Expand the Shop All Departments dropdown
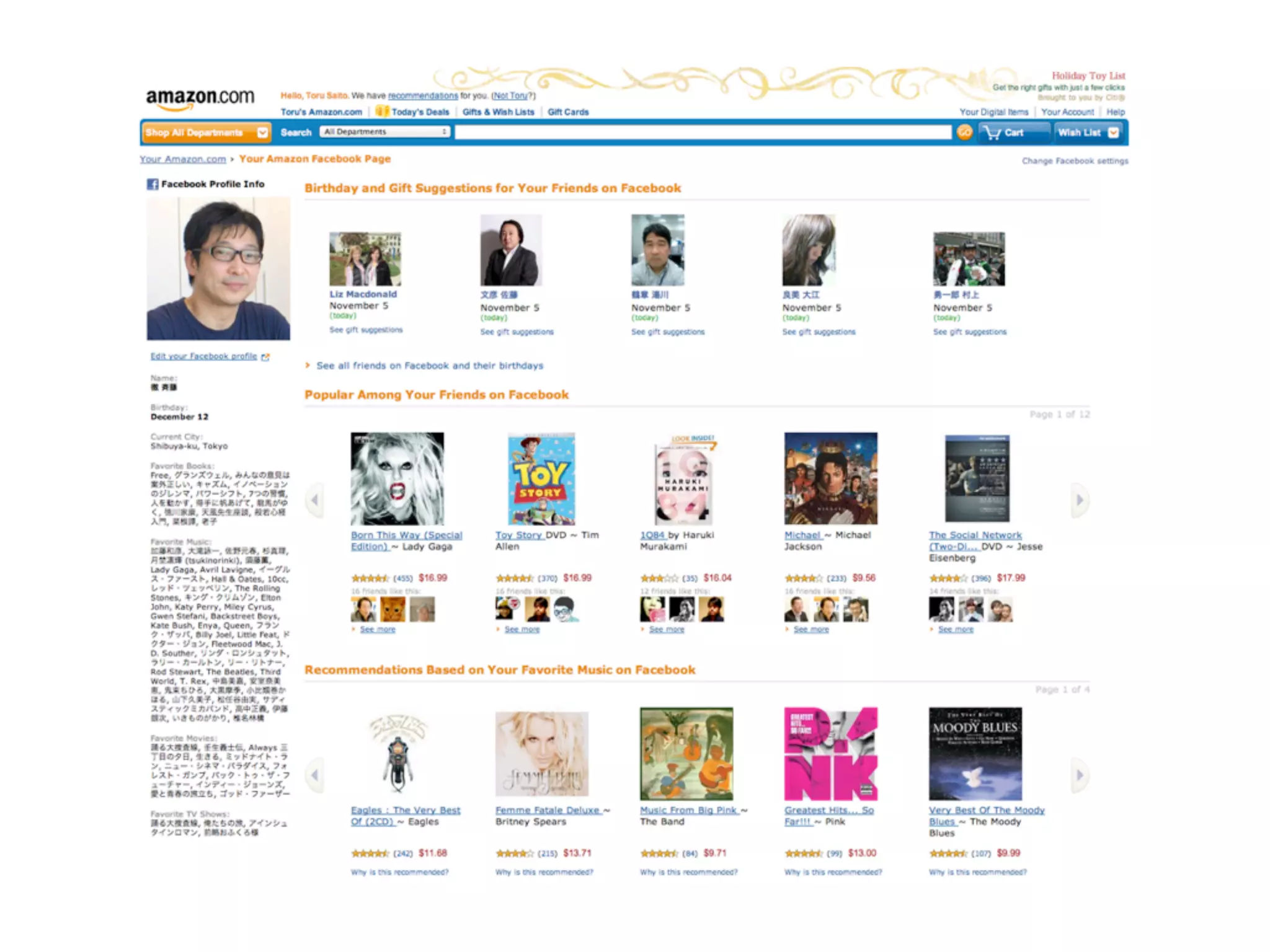The width and height of the screenshot is (1270, 952). (x=262, y=133)
